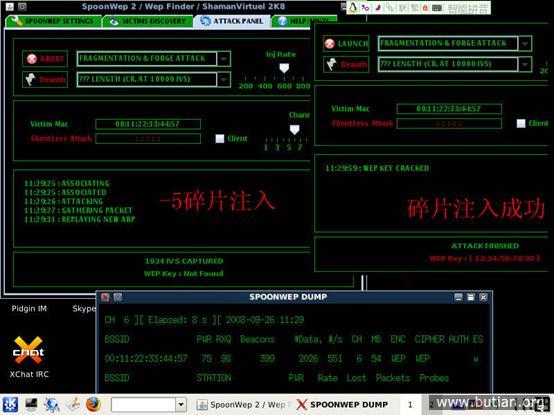554x415 pixels.
Task: Adjust the Channel slider handle
Action: pyautogui.click(x=294, y=130)
